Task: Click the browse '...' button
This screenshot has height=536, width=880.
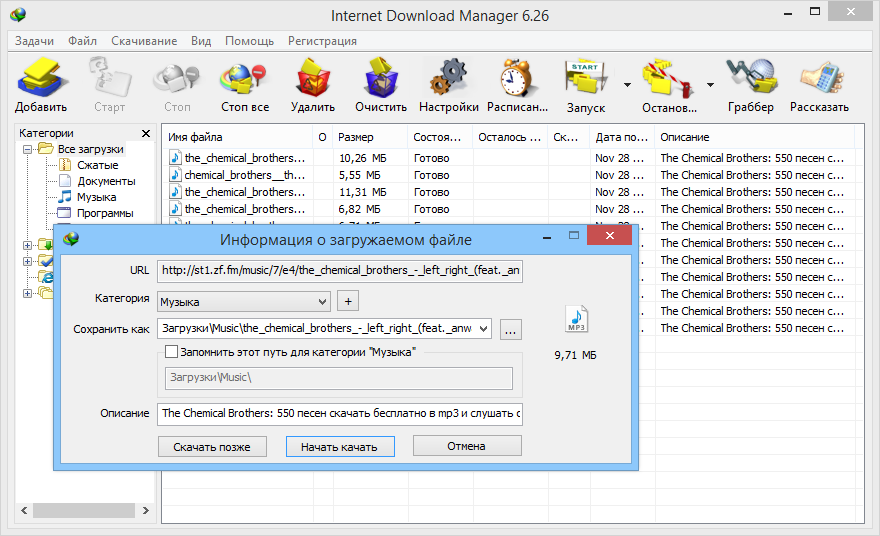Action: point(510,330)
